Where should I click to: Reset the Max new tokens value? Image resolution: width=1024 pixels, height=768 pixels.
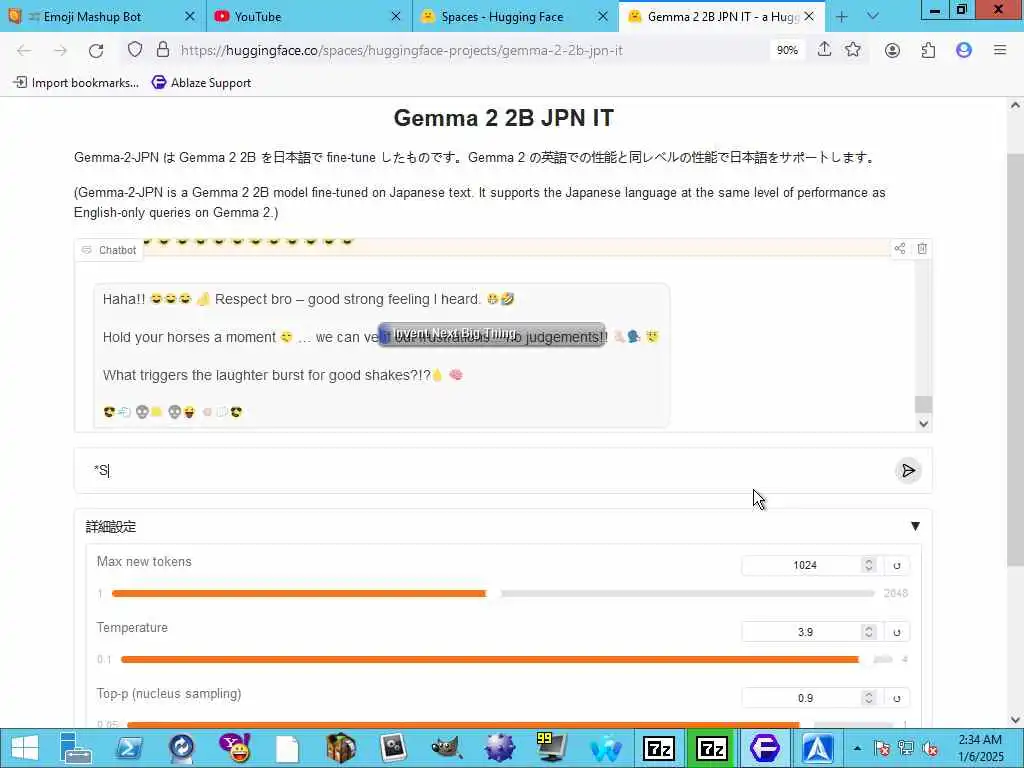pos(897,566)
